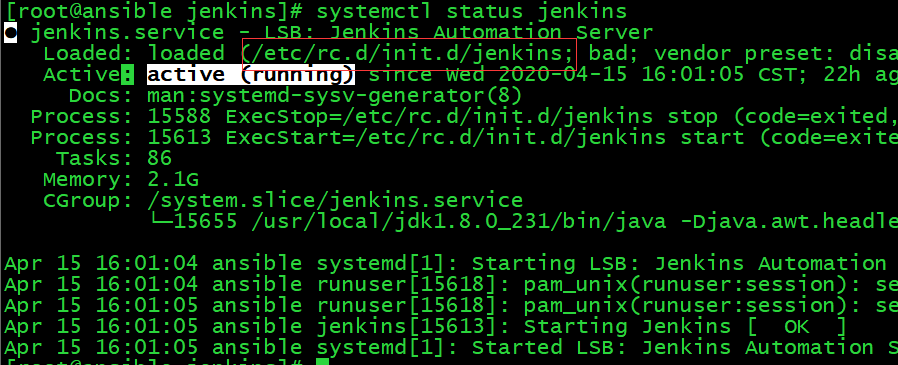Click the man:systemd-sysv-generator(8) docs reference
This screenshot has height=365, width=898.
tap(334, 96)
